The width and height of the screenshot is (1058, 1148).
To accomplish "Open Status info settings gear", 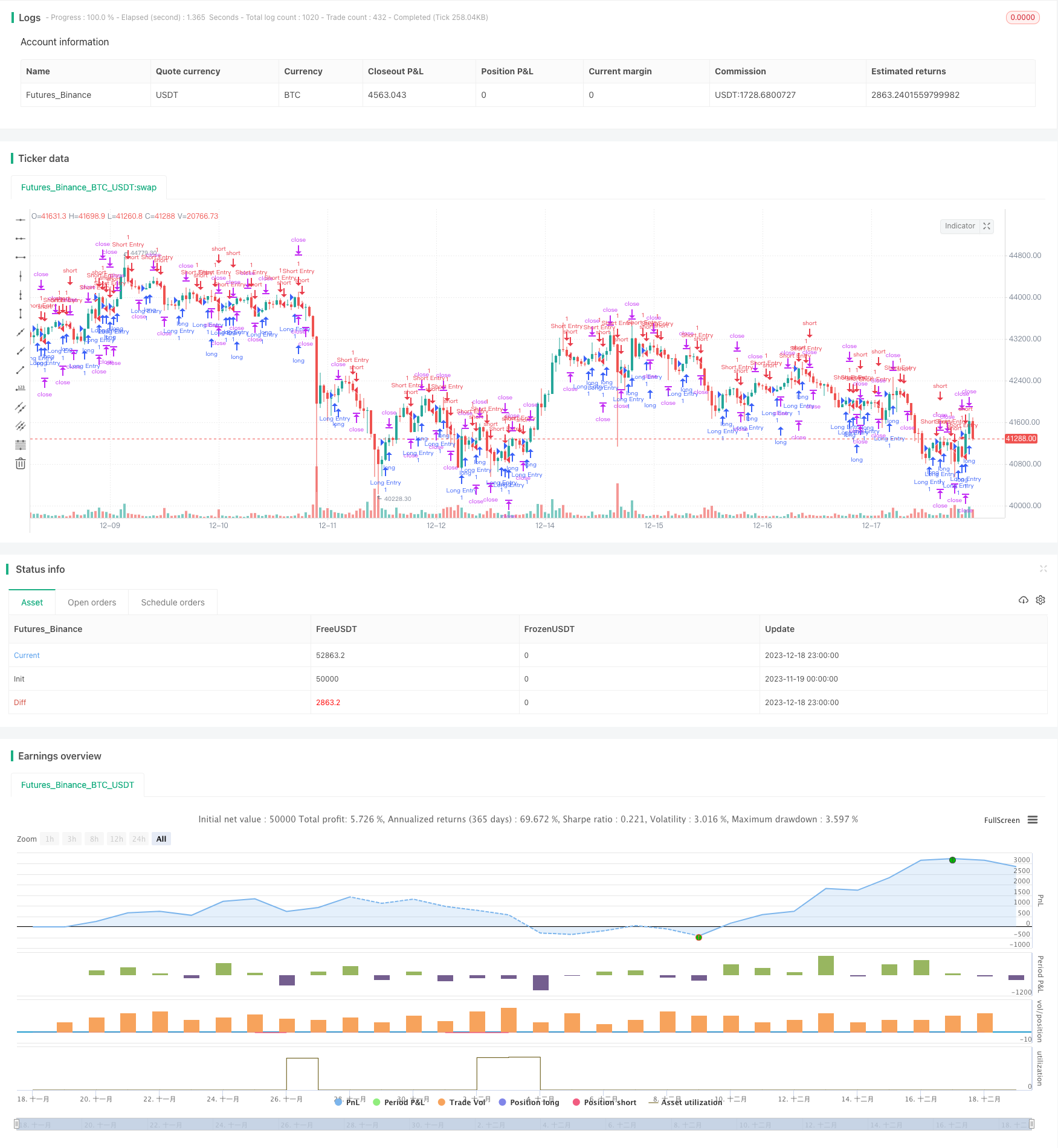I will [1040, 600].
